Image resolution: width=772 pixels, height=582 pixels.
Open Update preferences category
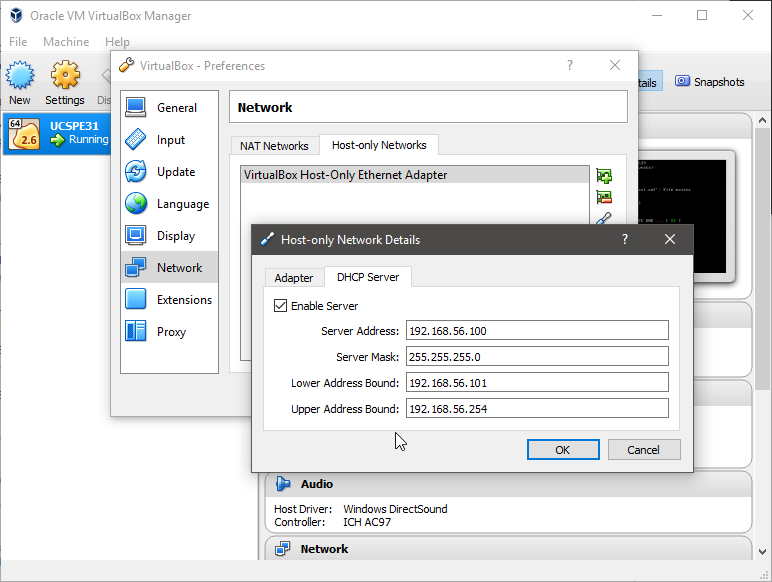coord(169,172)
